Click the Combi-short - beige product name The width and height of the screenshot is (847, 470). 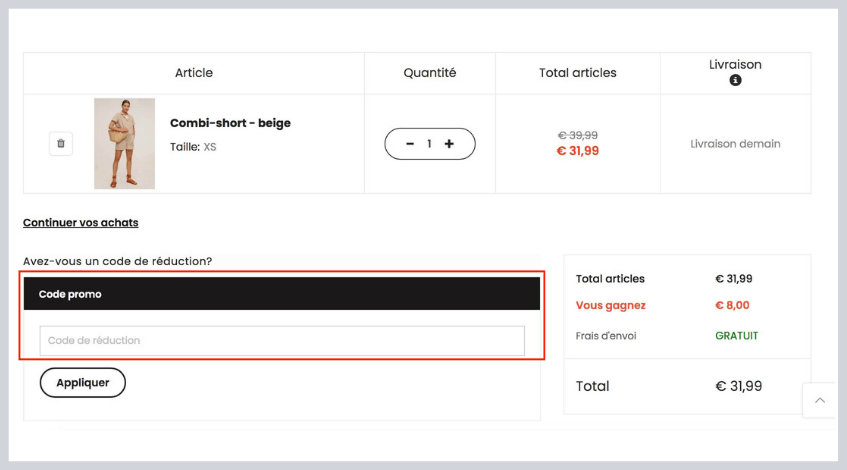click(230, 123)
